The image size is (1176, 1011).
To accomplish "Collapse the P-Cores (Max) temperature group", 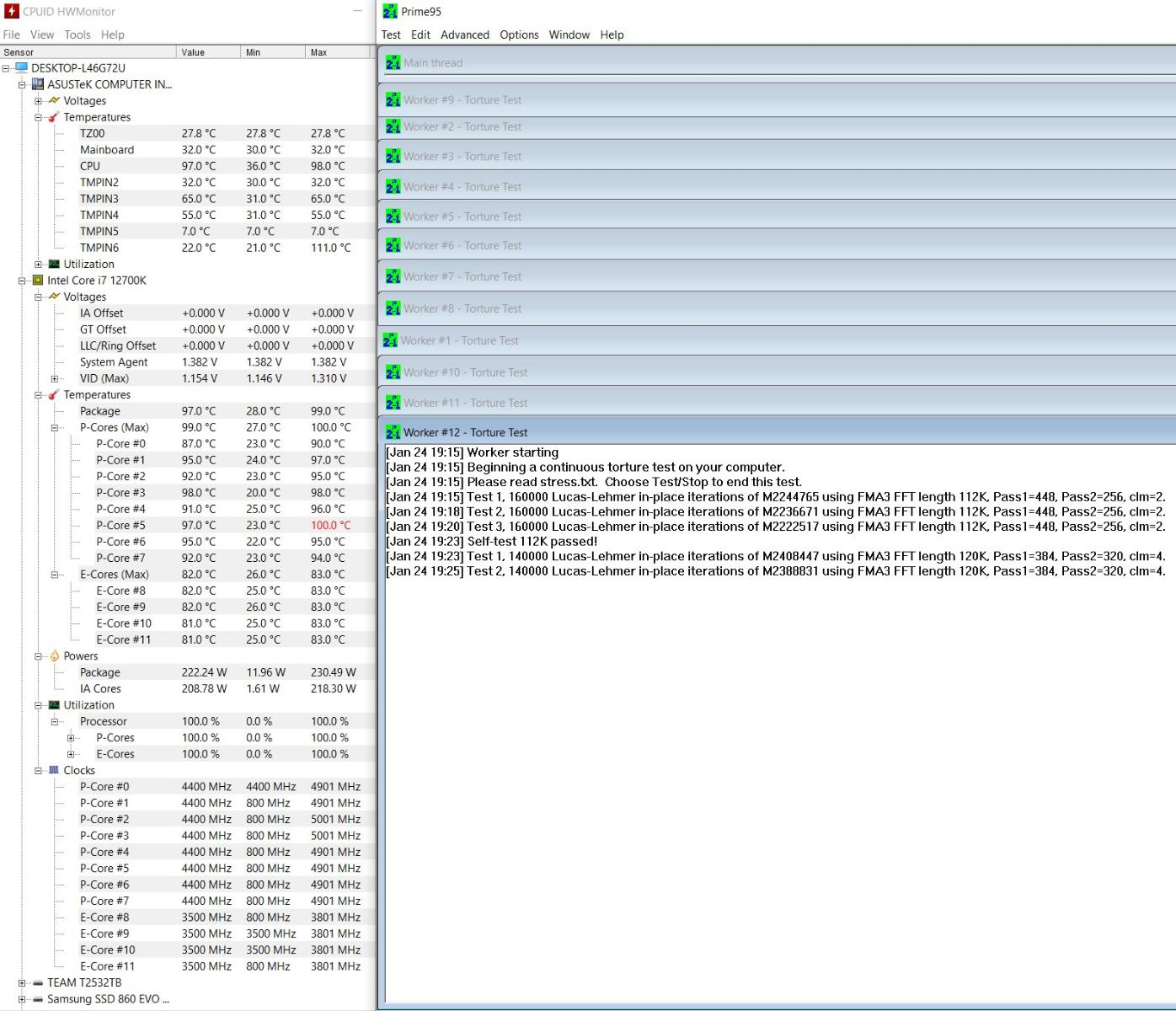I will tap(55, 428).
